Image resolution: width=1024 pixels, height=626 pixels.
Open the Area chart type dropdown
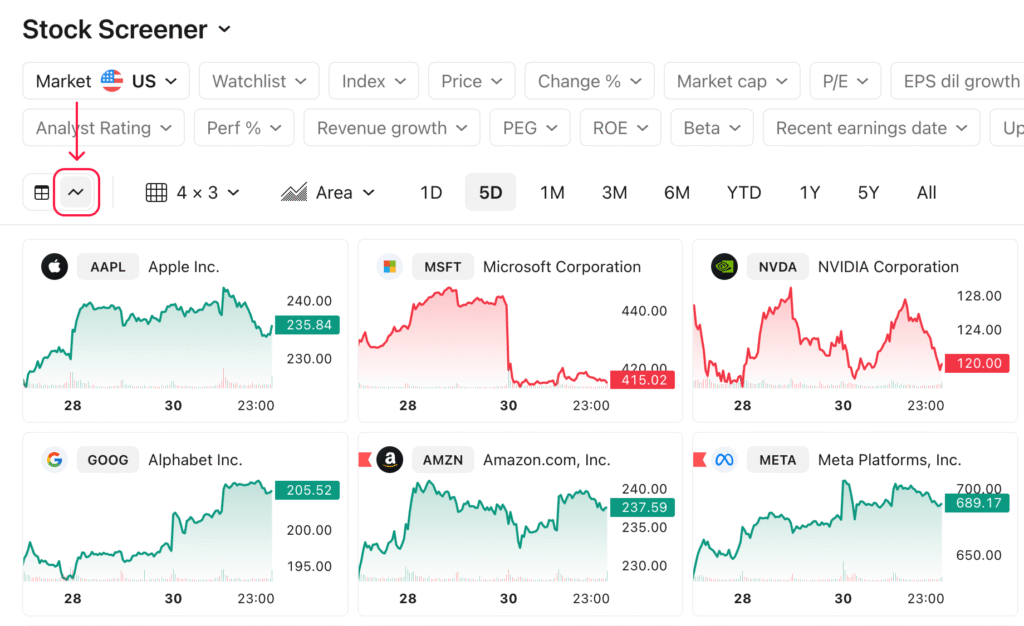pyautogui.click(x=328, y=193)
